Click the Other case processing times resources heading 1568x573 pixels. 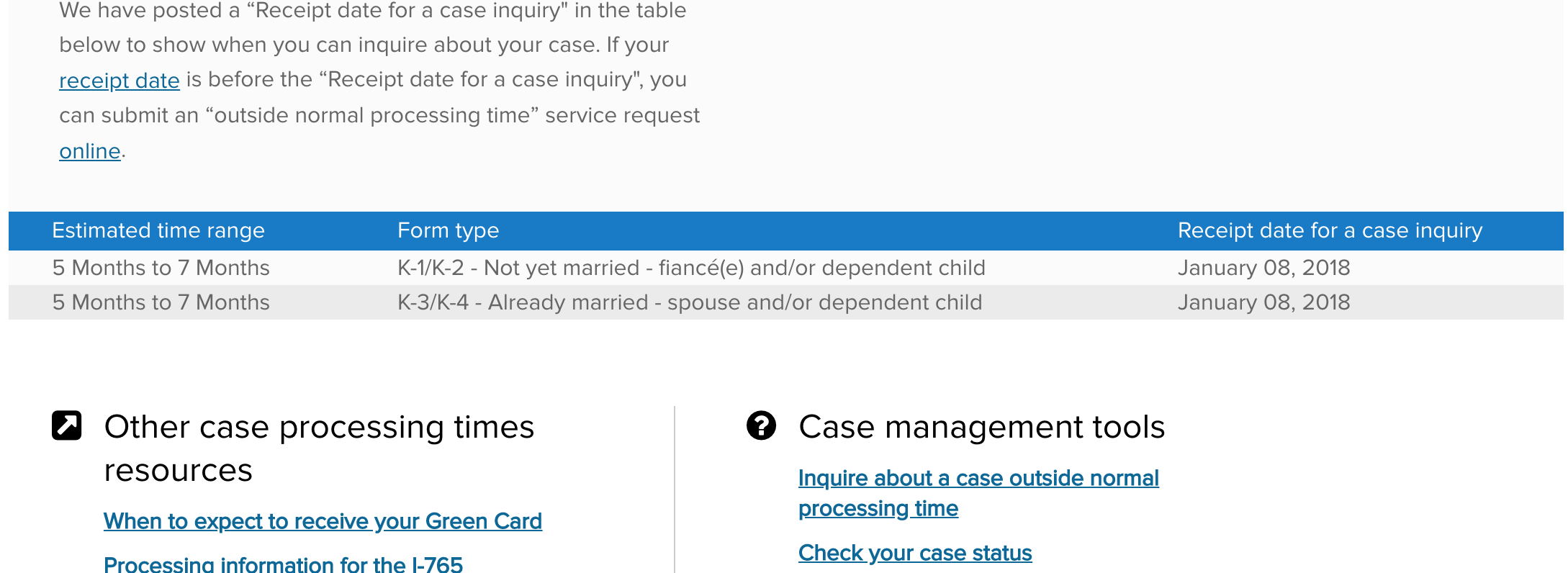pyautogui.click(x=319, y=448)
